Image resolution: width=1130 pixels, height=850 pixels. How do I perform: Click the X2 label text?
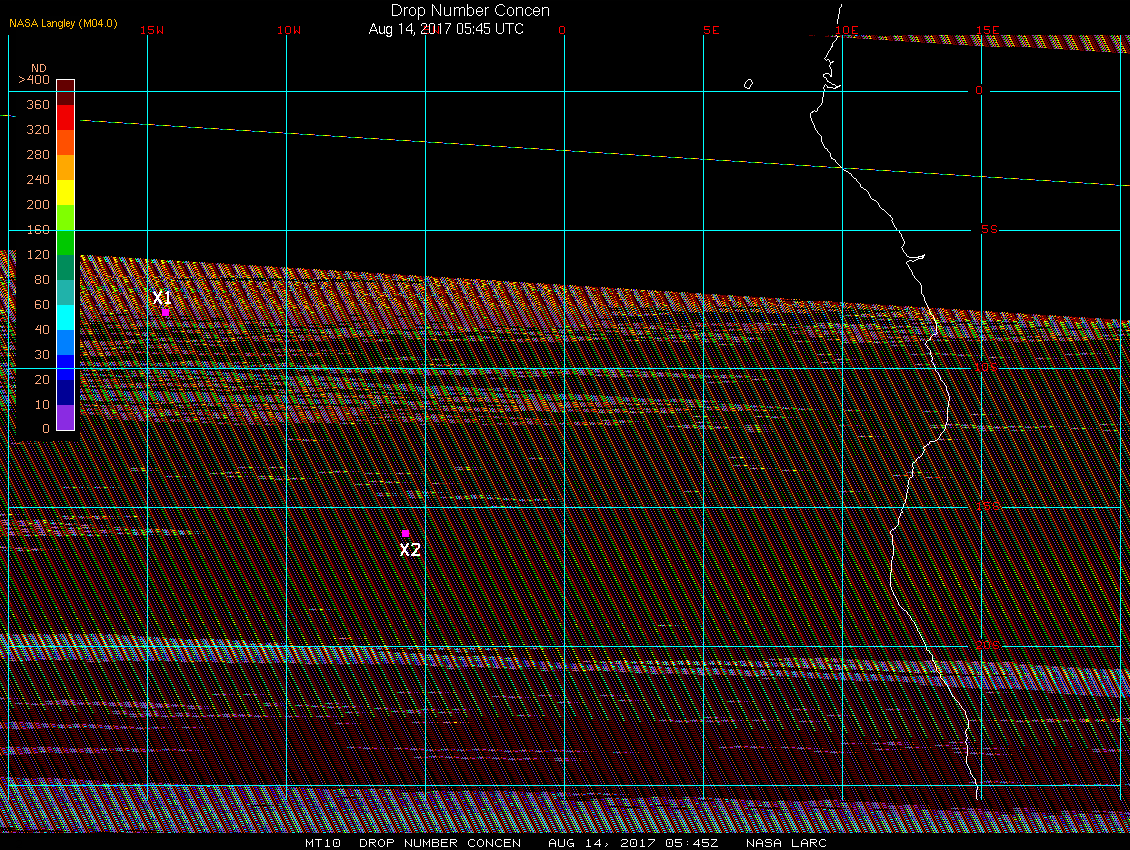pos(410,549)
